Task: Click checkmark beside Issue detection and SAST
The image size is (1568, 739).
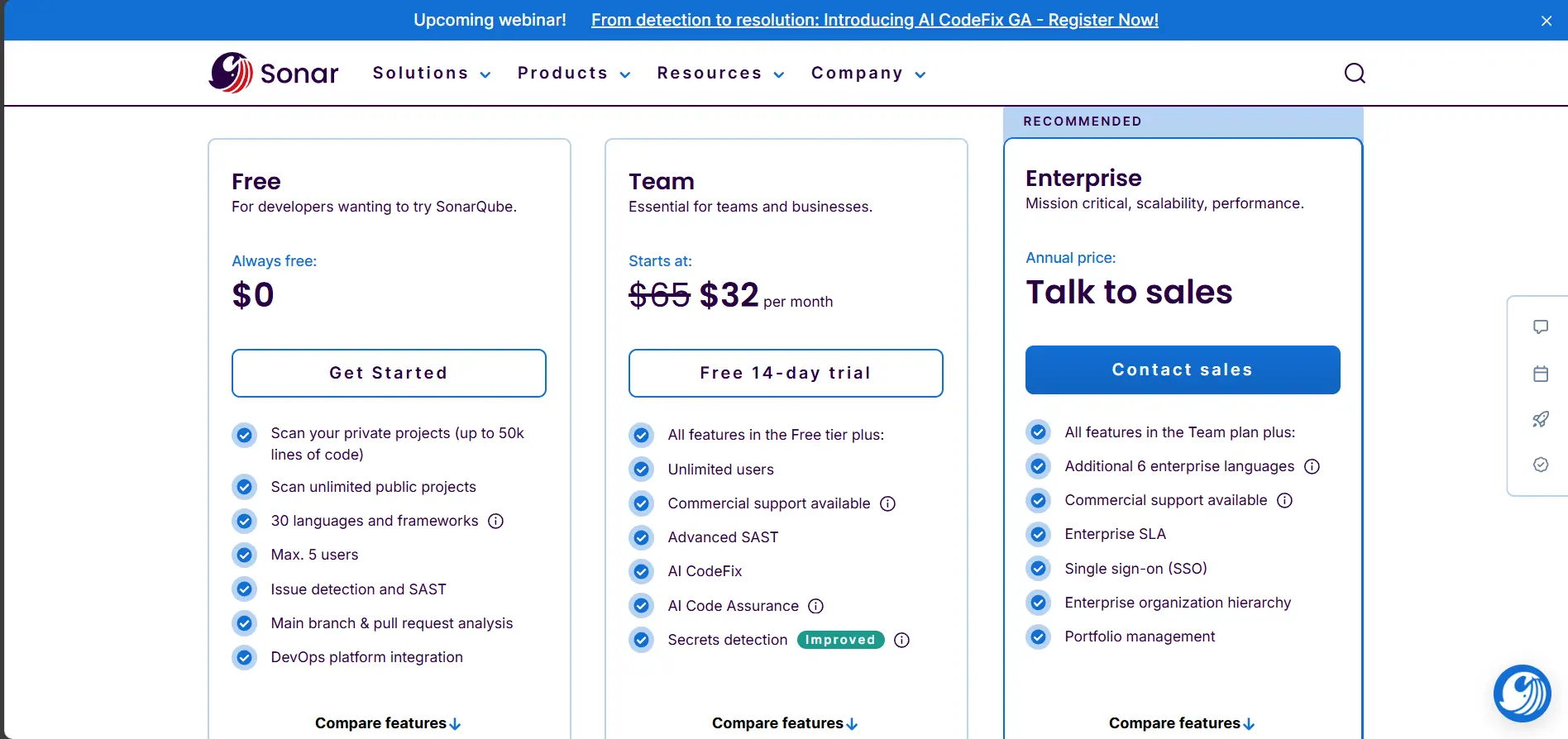Action: coord(244,589)
